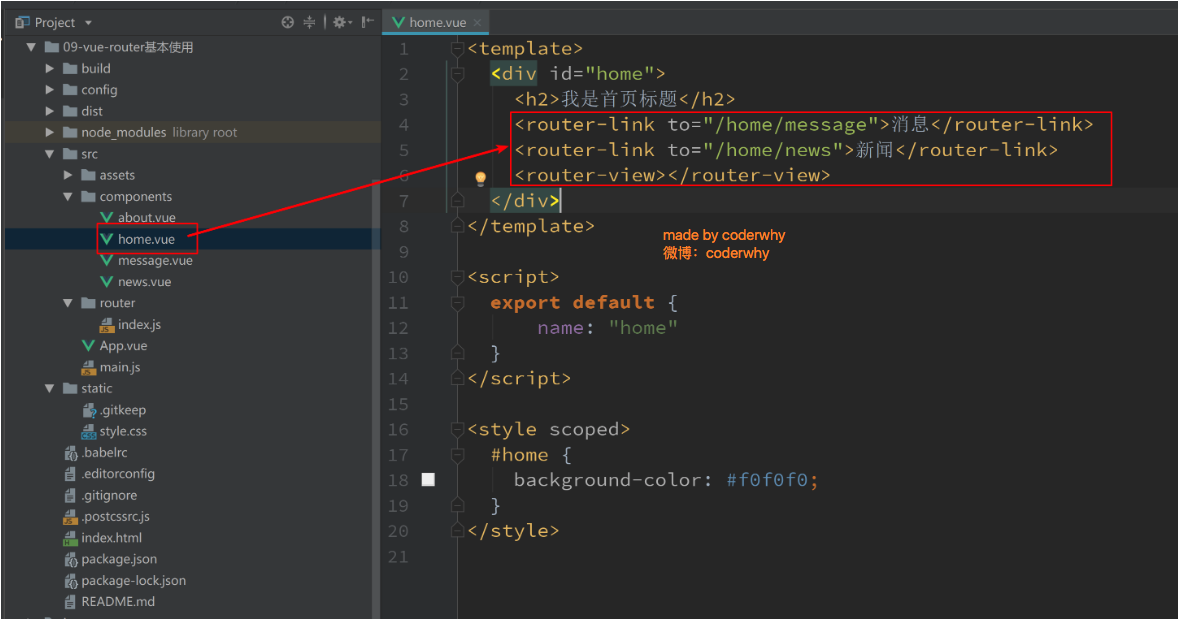
Task: Expand the dist folder
Action: point(50,111)
